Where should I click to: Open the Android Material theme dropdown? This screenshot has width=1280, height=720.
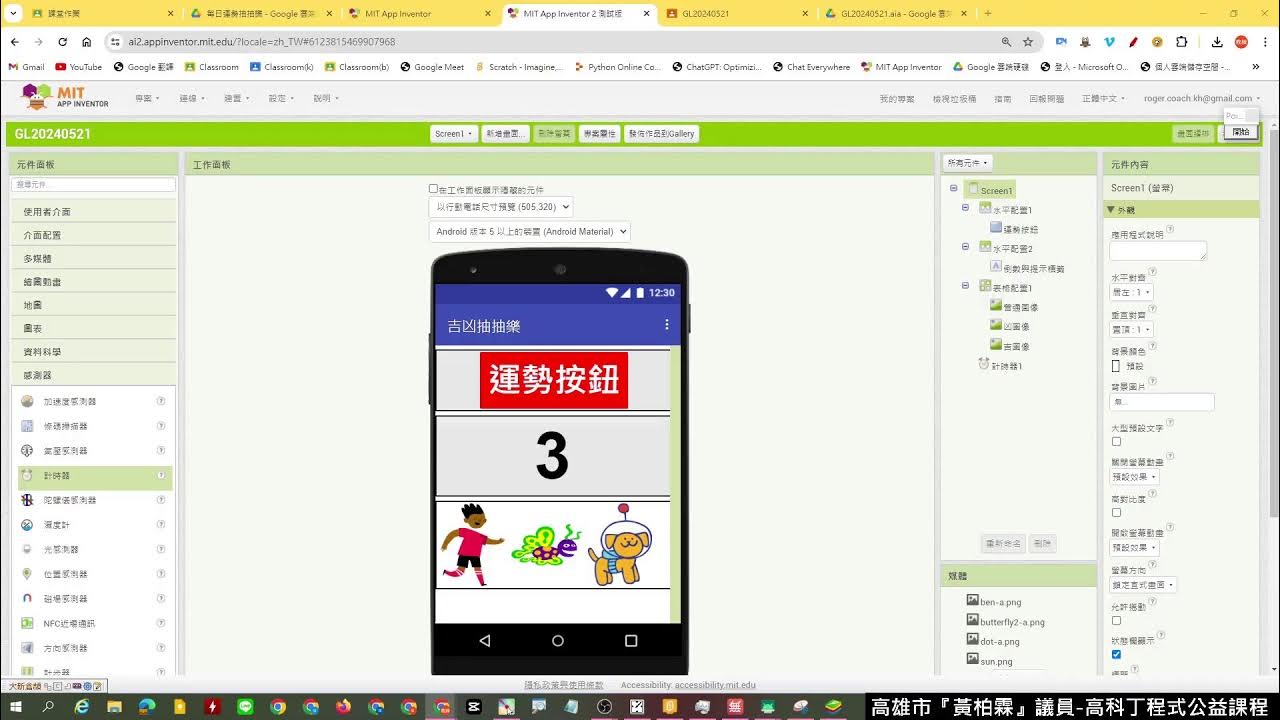[x=530, y=231]
